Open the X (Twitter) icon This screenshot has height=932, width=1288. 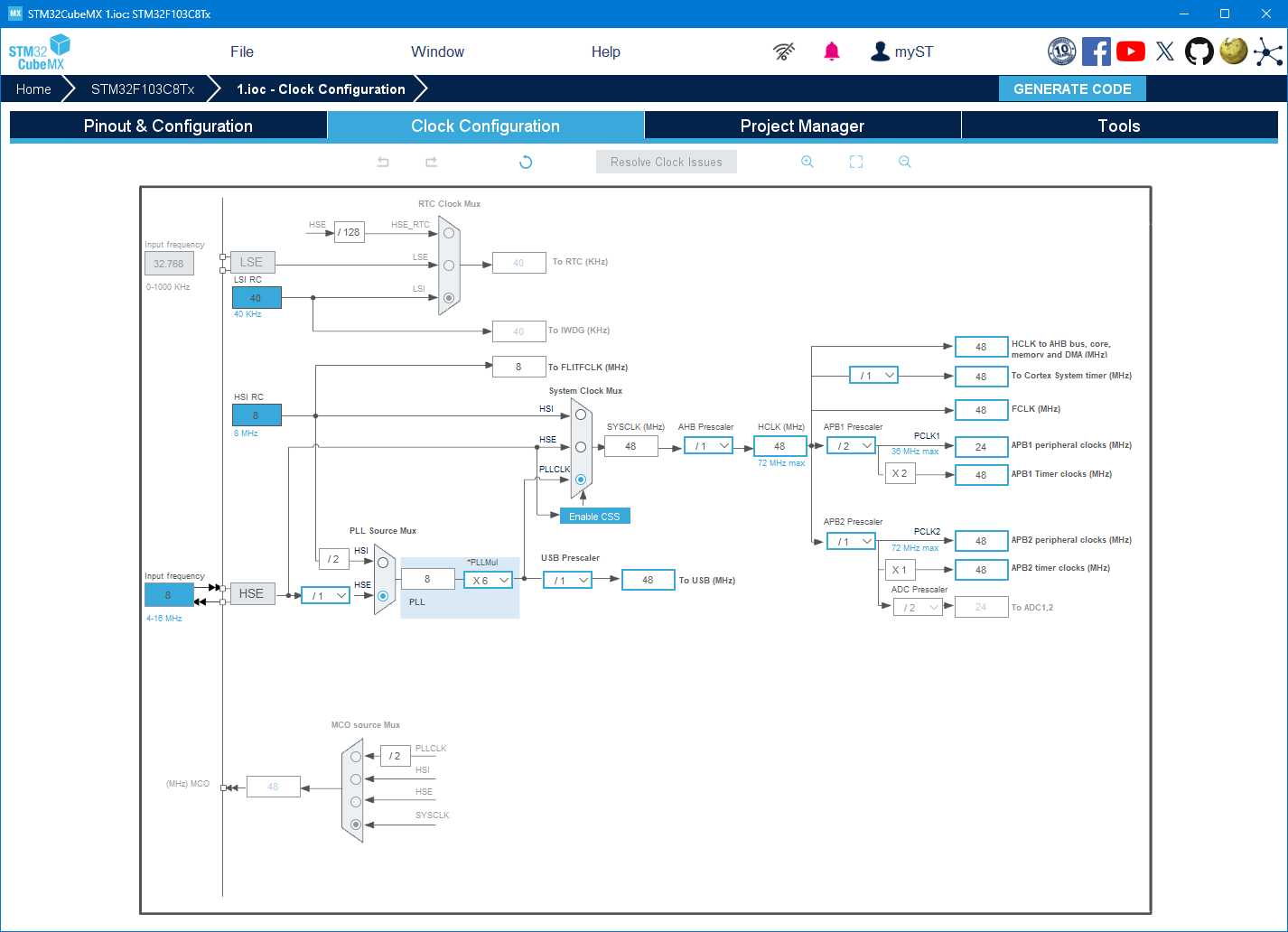[x=1165, y=51]
